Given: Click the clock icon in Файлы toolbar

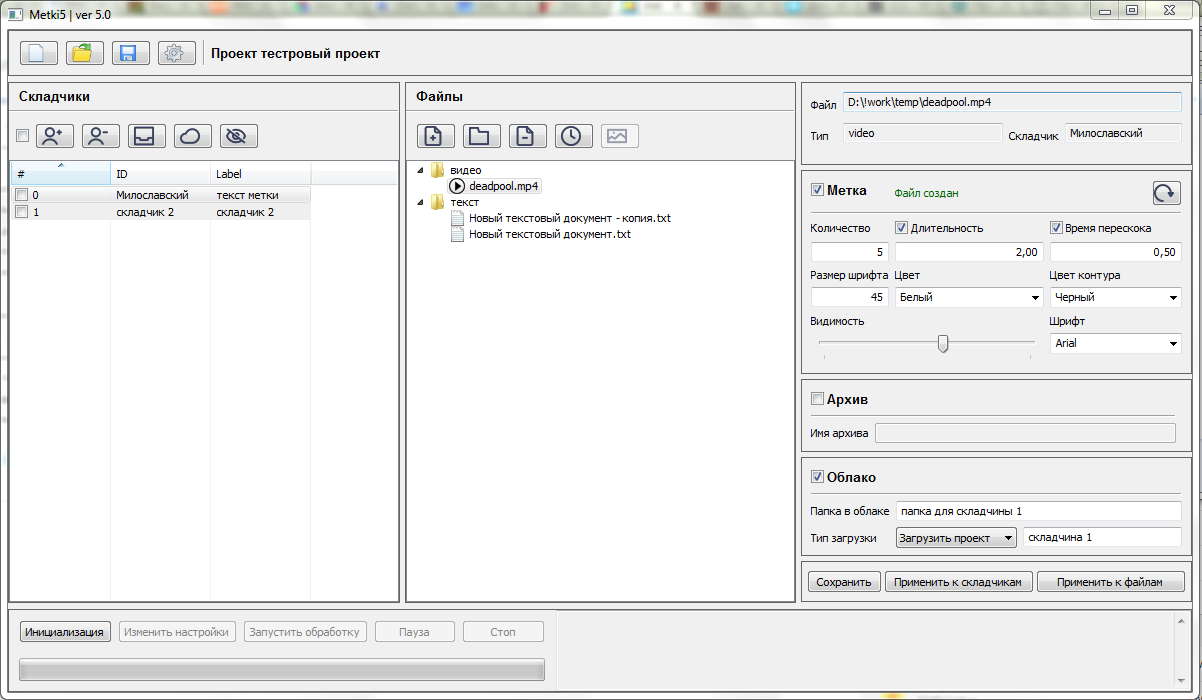Looking at the screenshot, I should [571, 136].
